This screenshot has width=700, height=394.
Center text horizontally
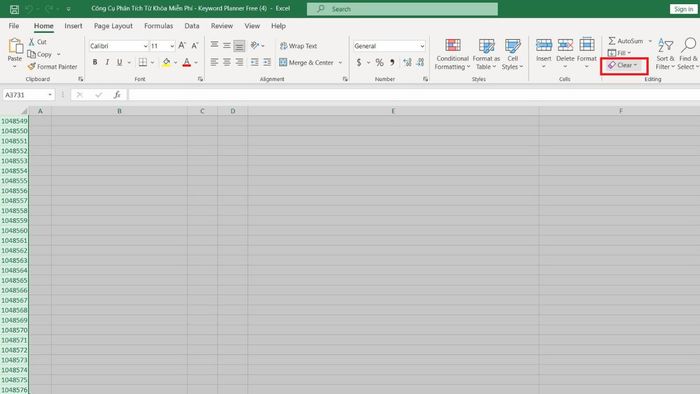(x=227, y=62)
